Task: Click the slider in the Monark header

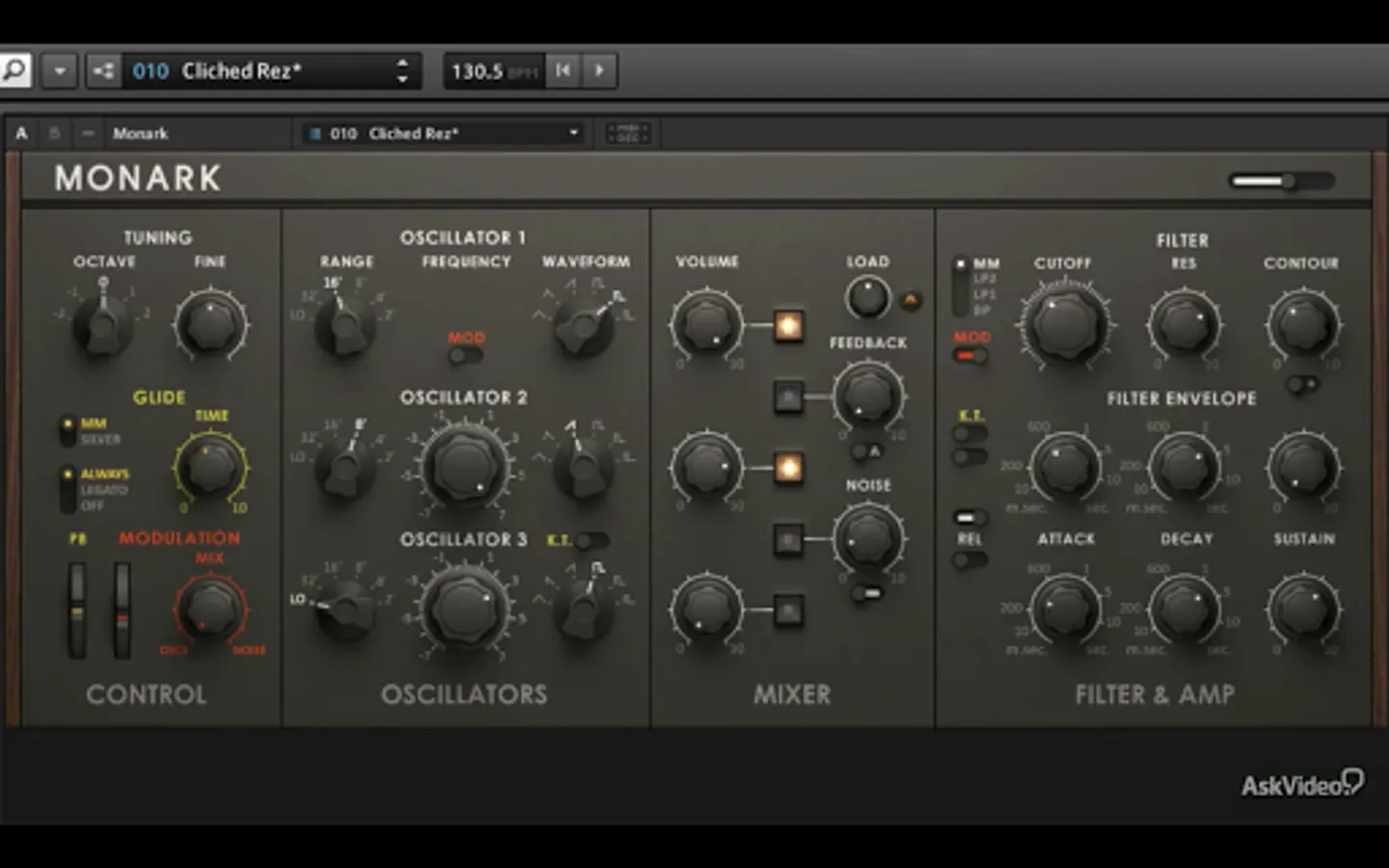Action: [x=1281, y=180]
